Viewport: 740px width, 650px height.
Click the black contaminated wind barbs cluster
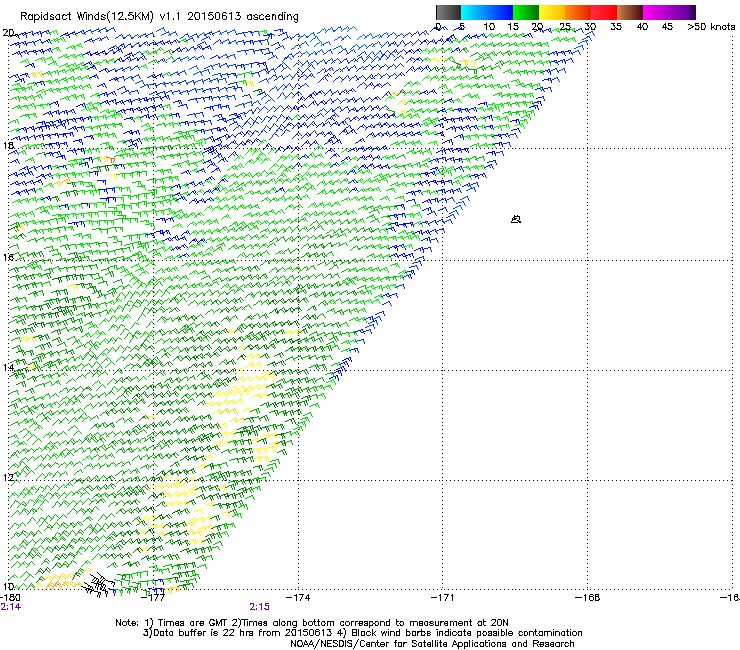[99, 584]
